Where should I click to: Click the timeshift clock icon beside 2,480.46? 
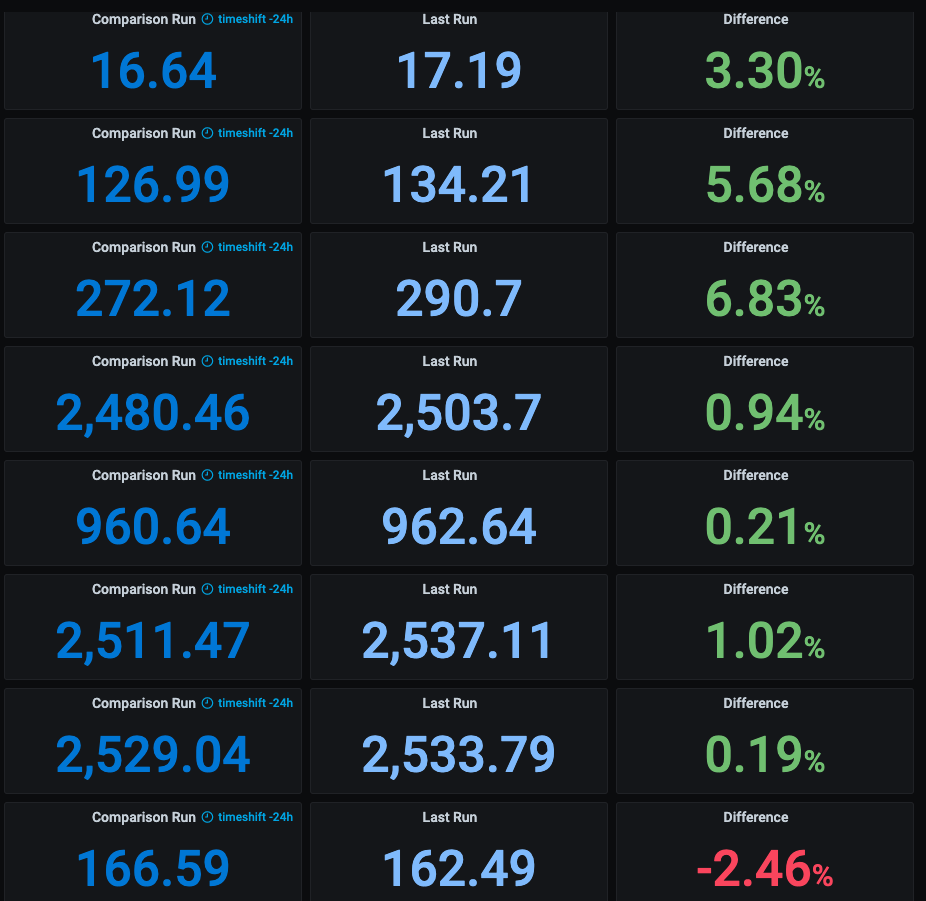coord(207,361)
